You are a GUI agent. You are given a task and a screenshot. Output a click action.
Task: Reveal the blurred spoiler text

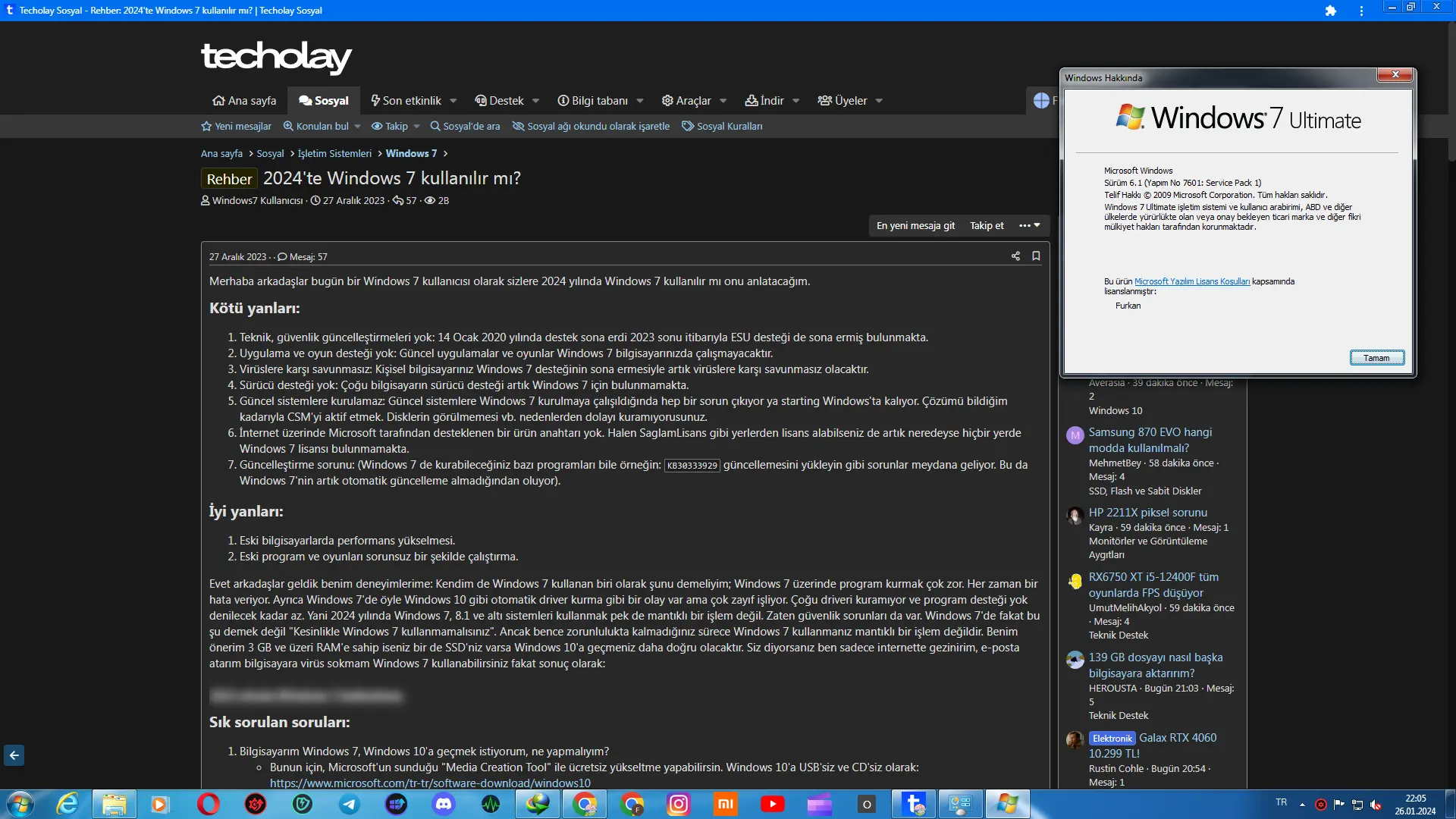pos(306,695)
